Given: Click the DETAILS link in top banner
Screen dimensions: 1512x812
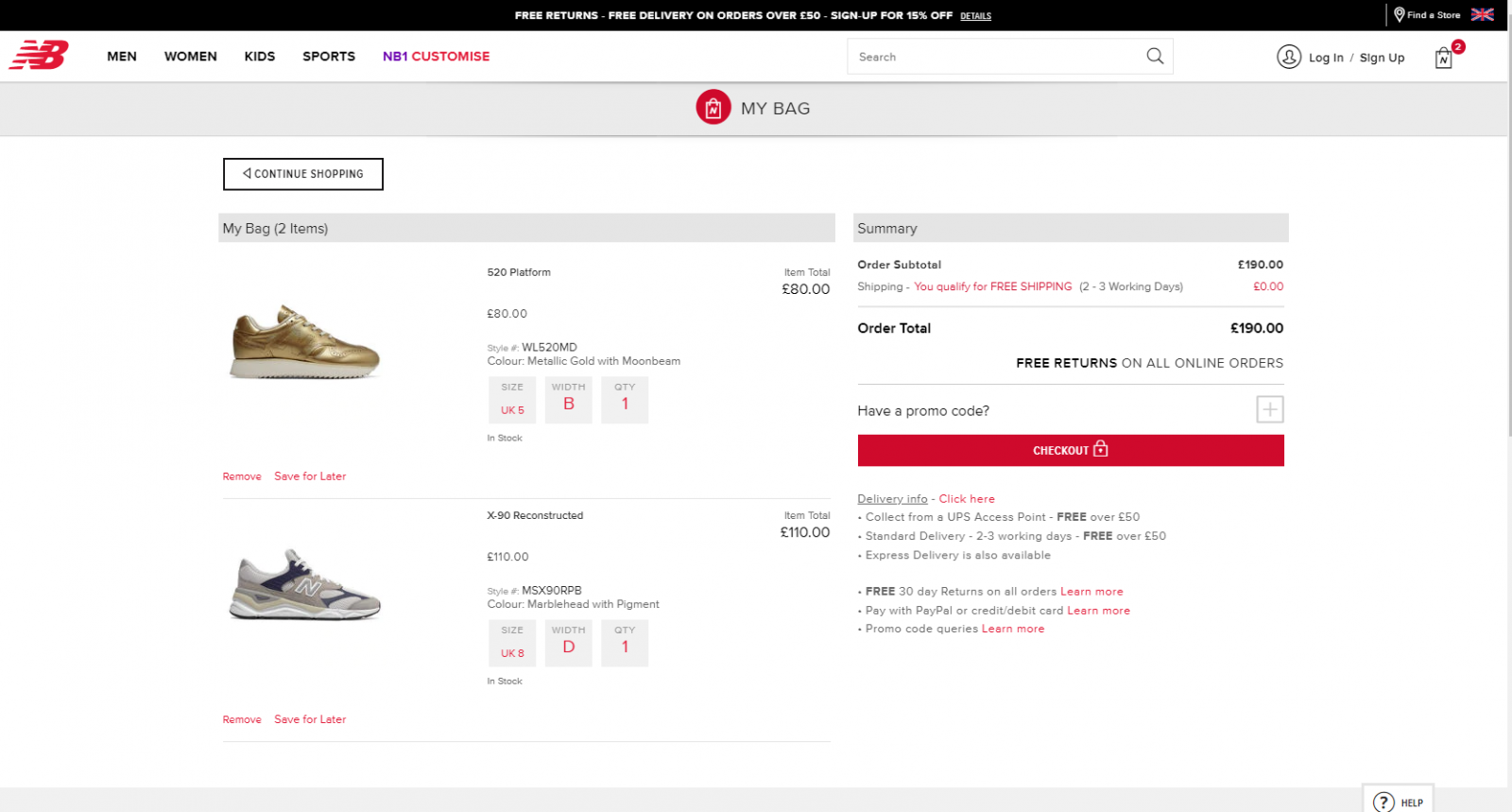Looking at the screenshot, I should 975,16.
